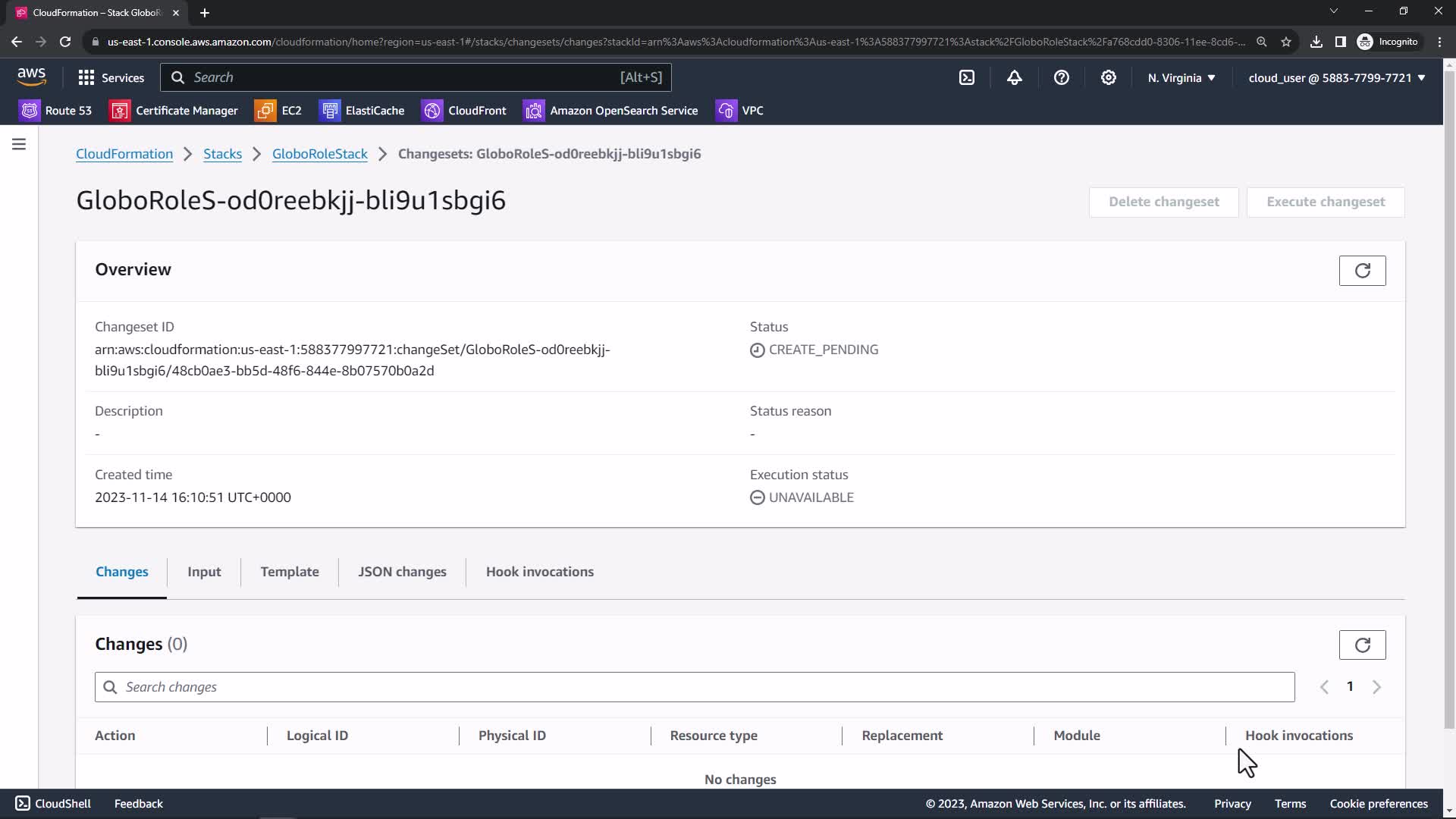Open the Hook invocations tab
This screenshot has width=1456, height=819.
(539, 572)
